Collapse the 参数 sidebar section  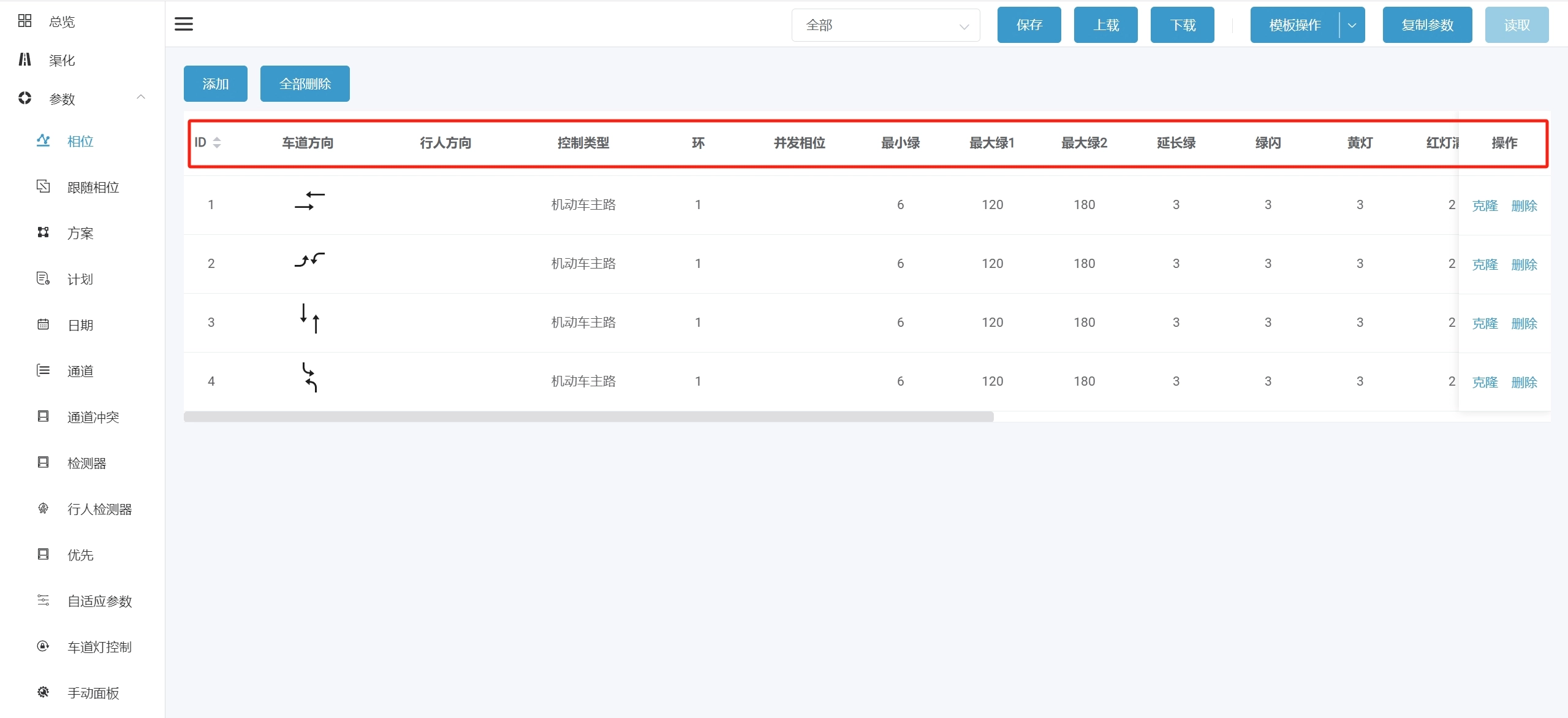pos(141,97)
